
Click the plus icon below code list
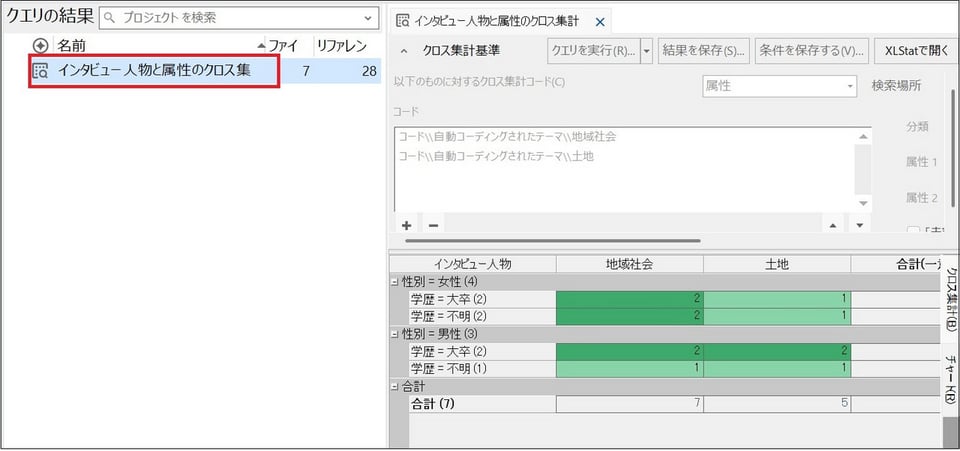pyautogui.click(x=407, y=225)
